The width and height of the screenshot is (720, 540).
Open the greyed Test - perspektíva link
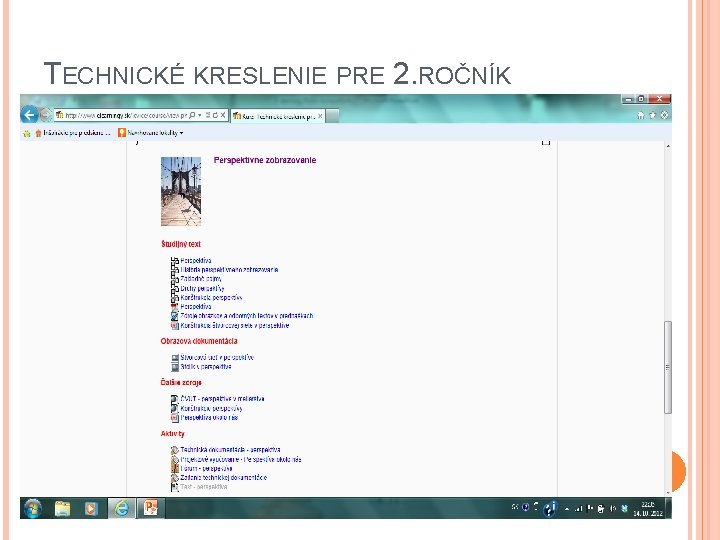(x=204, y=487)
